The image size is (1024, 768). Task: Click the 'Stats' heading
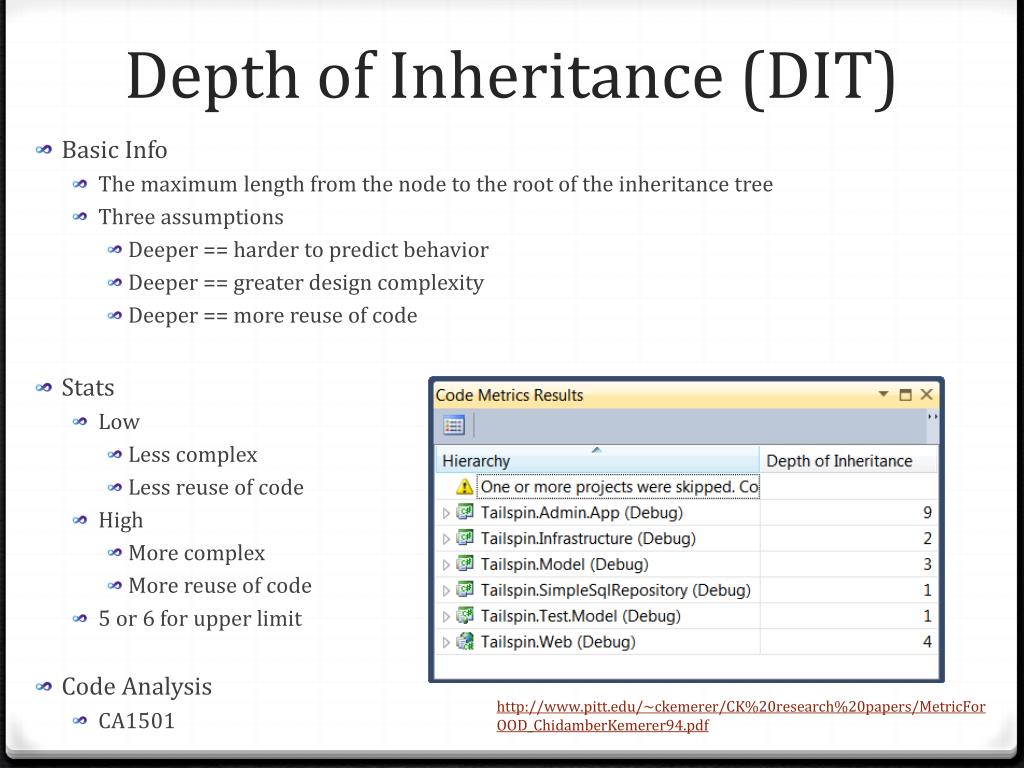point(88,388)
